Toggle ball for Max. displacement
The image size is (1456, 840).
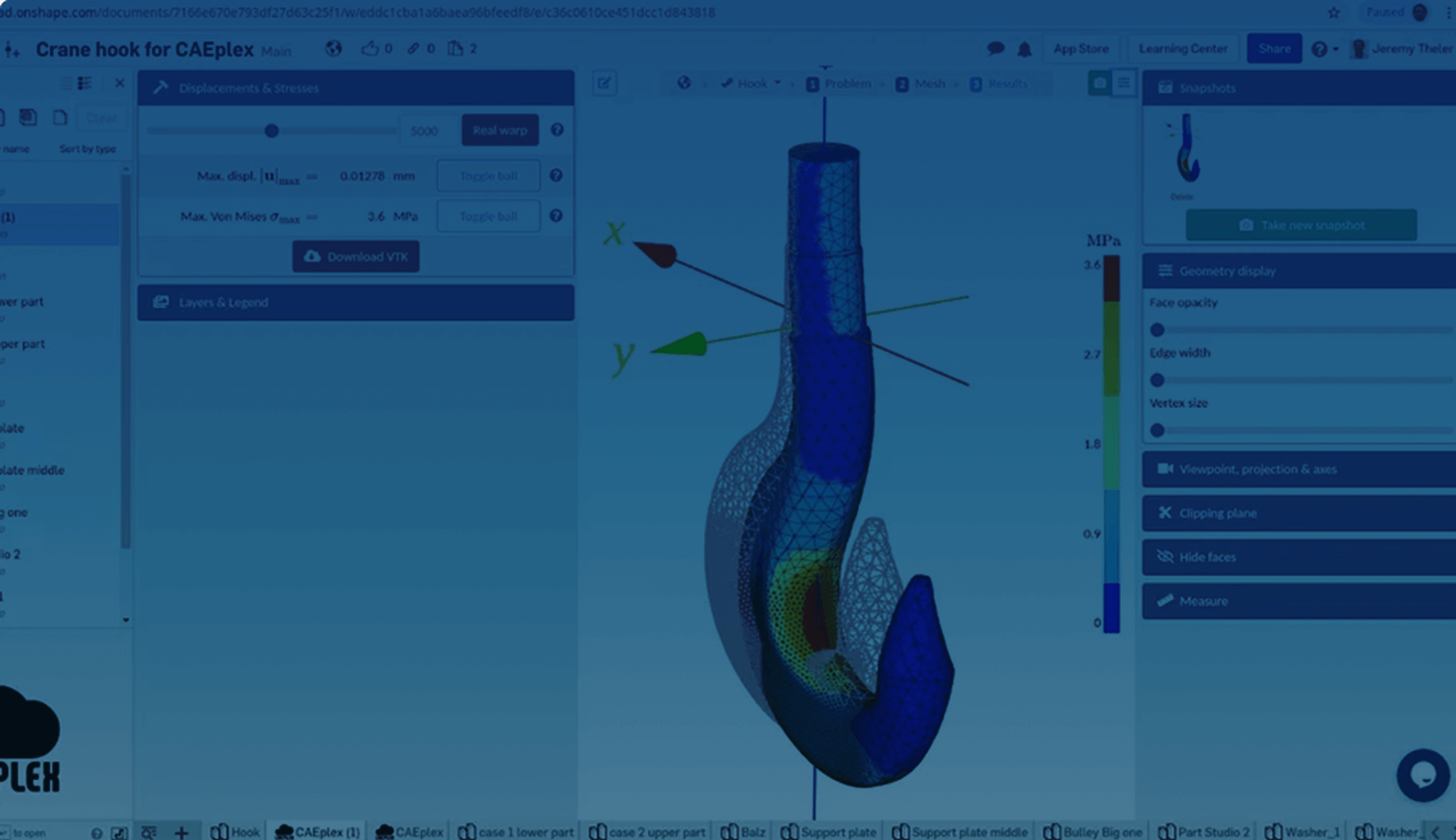pos(488,176)
